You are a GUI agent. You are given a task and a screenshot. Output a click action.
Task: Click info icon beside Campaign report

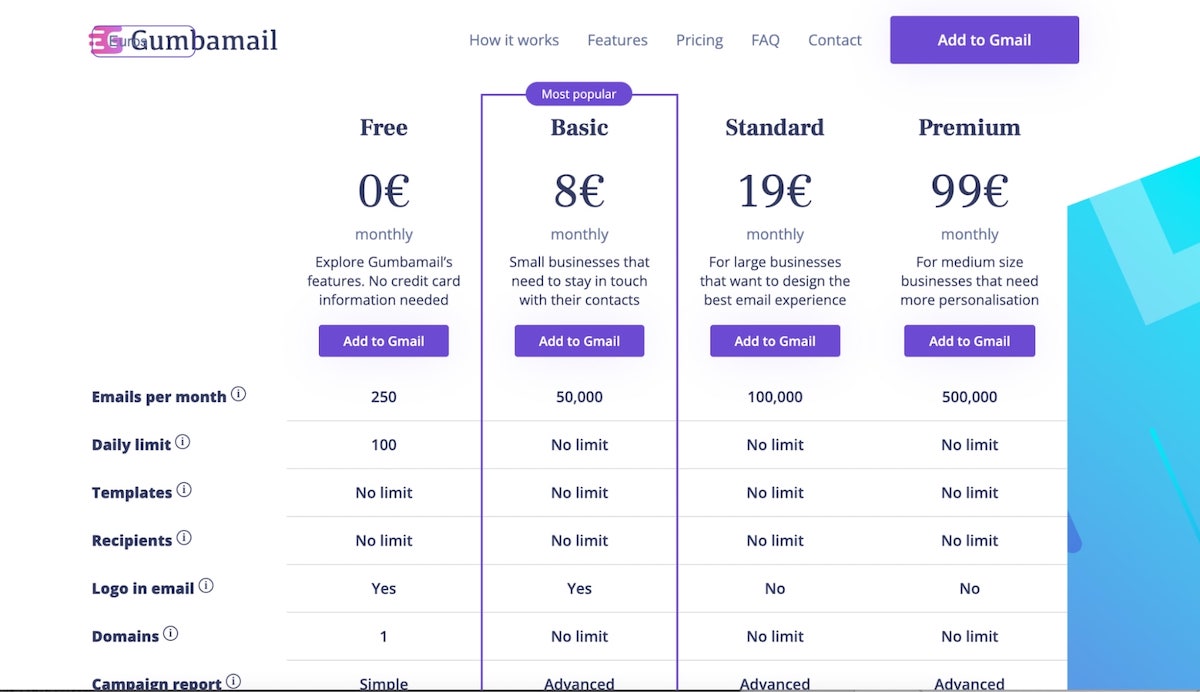tap(233, 681)
